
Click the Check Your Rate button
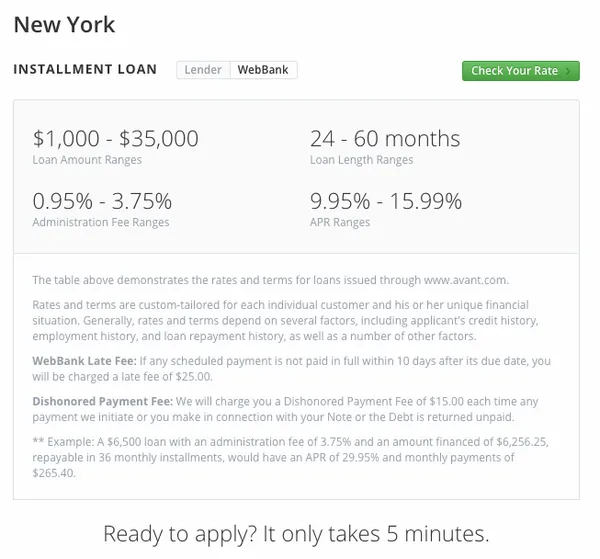520,71
